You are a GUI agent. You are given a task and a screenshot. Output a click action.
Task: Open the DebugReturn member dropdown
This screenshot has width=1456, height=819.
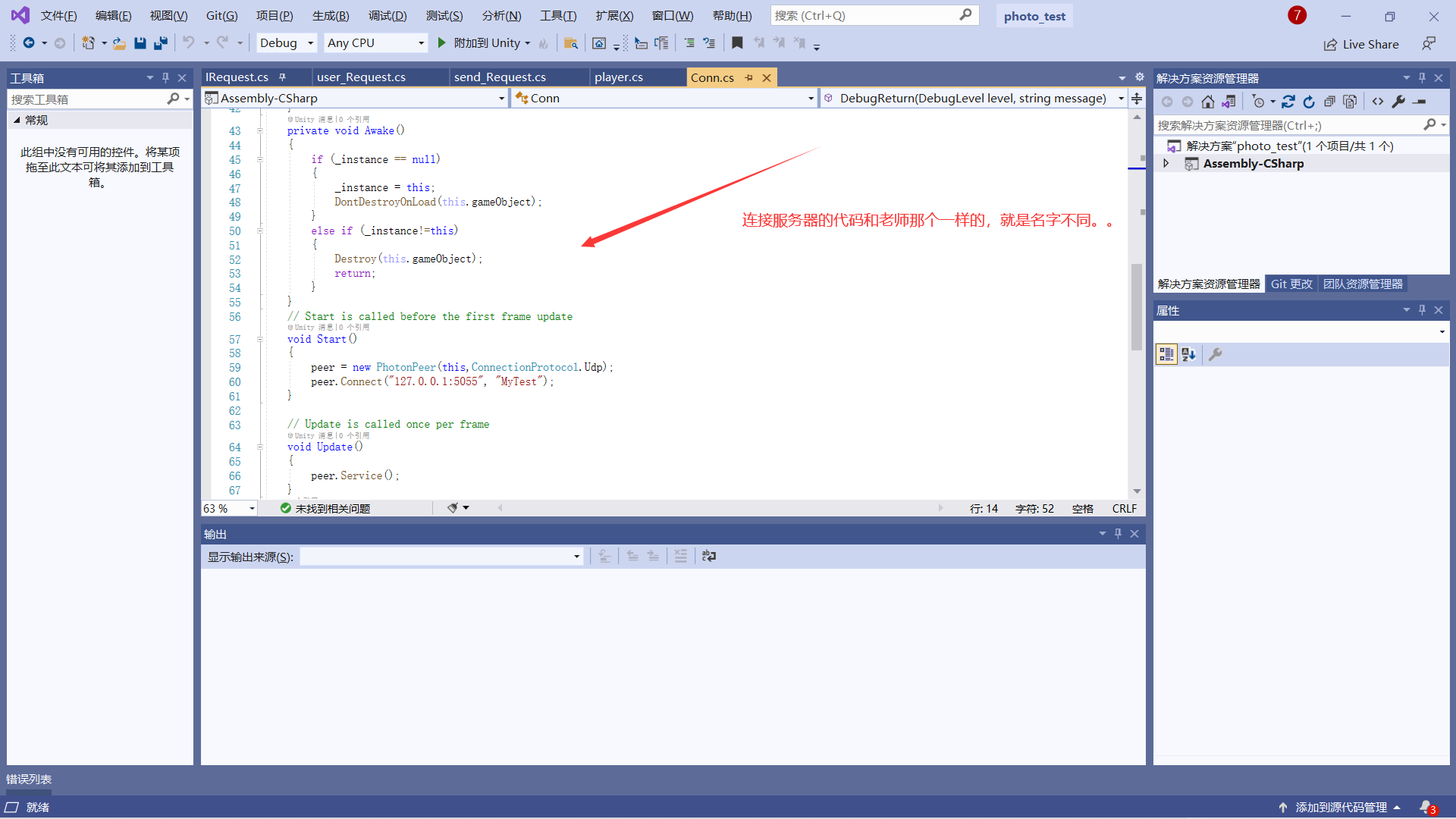(974, 98)
